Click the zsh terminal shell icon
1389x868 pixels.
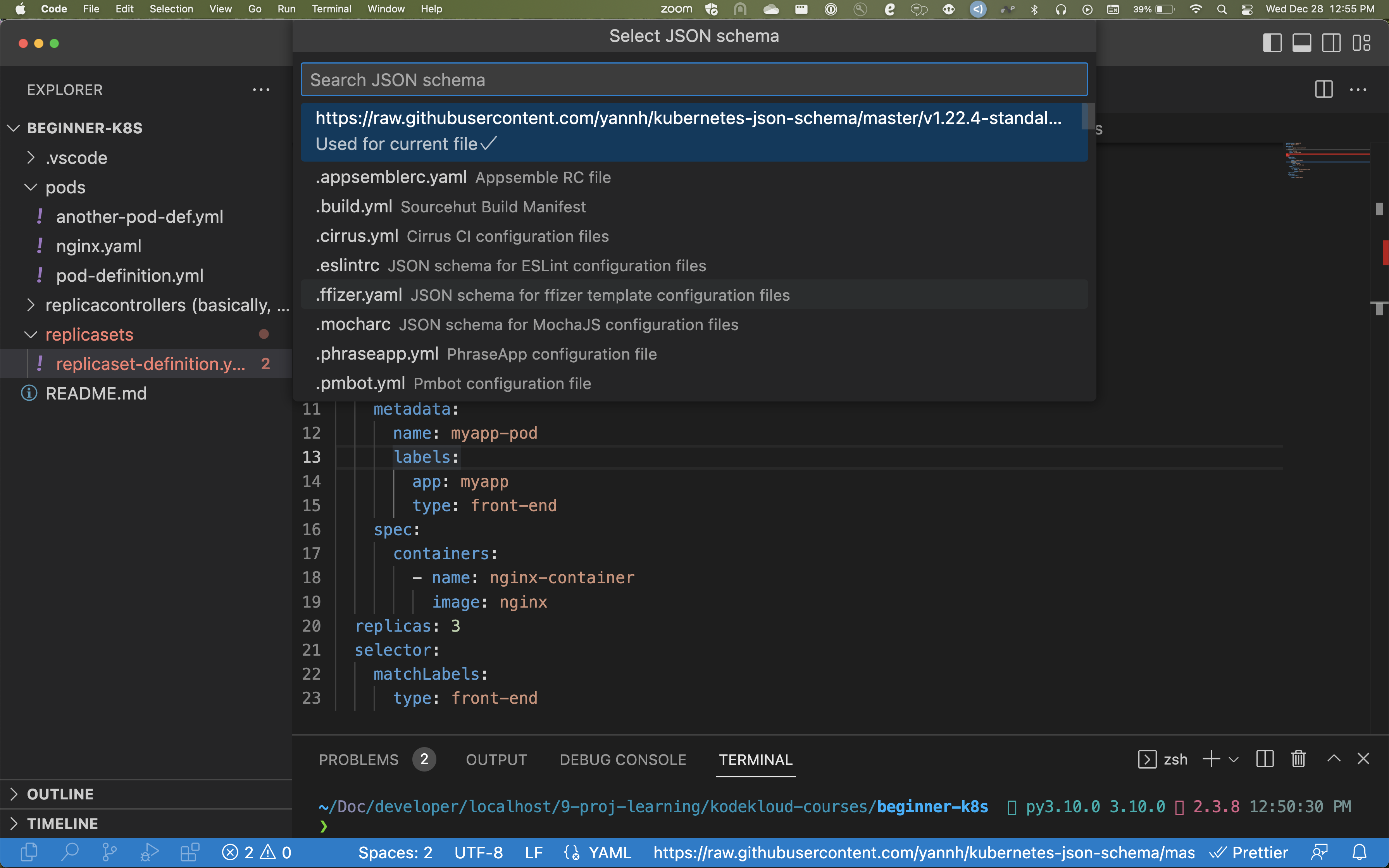pos(1147,759)
